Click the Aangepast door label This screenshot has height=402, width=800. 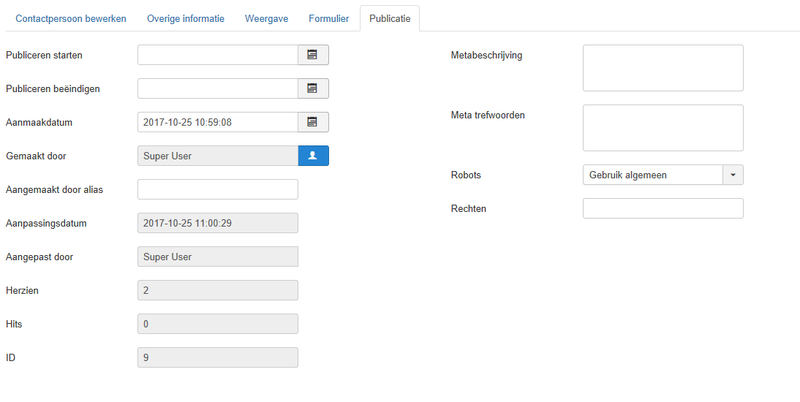point(39,257)
